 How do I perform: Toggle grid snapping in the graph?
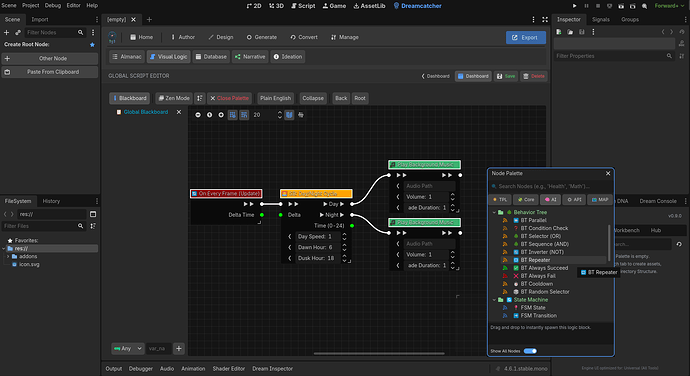pyautogui.click(x=244, y=115)
